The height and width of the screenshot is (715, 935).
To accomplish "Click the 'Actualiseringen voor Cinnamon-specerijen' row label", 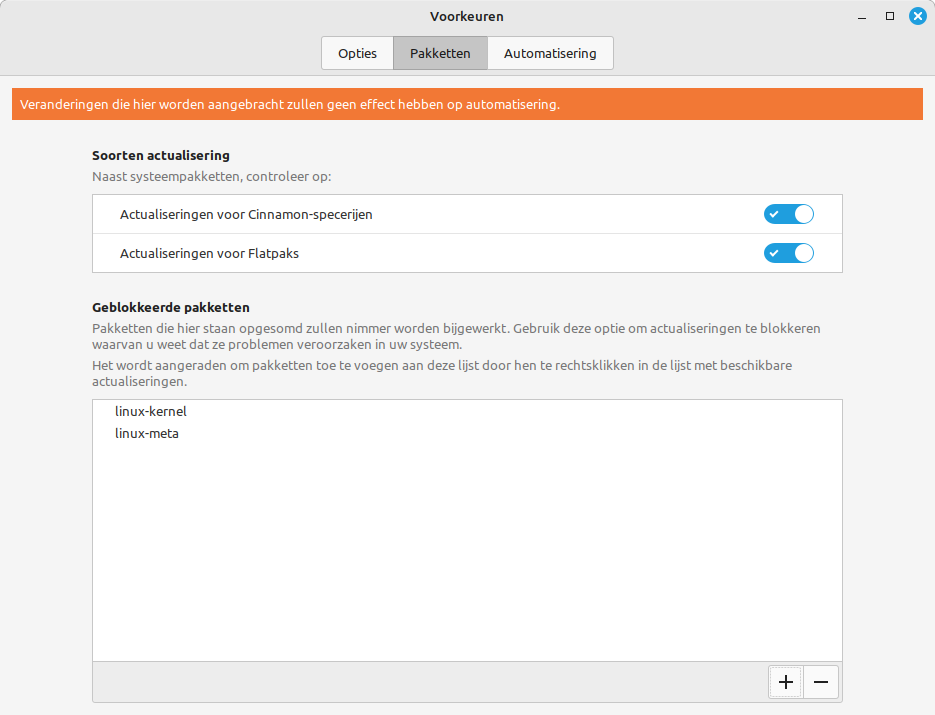I will (x=246, y=214).
